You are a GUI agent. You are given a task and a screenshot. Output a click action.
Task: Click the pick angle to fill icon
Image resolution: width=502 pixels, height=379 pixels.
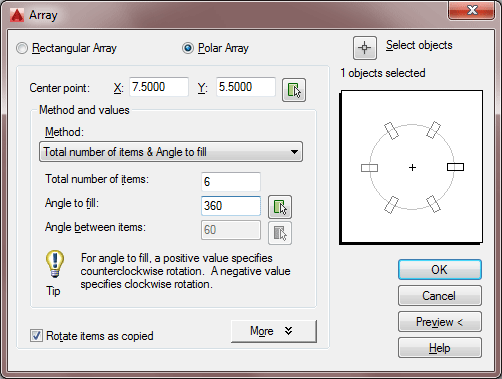pos(280,207)
